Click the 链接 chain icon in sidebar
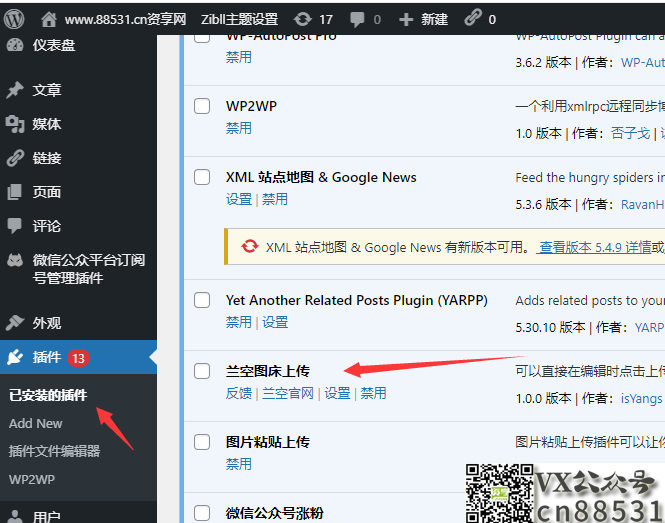Image resolution: width=665 pixels, height=523 pixels. click(x=15, y=158)
